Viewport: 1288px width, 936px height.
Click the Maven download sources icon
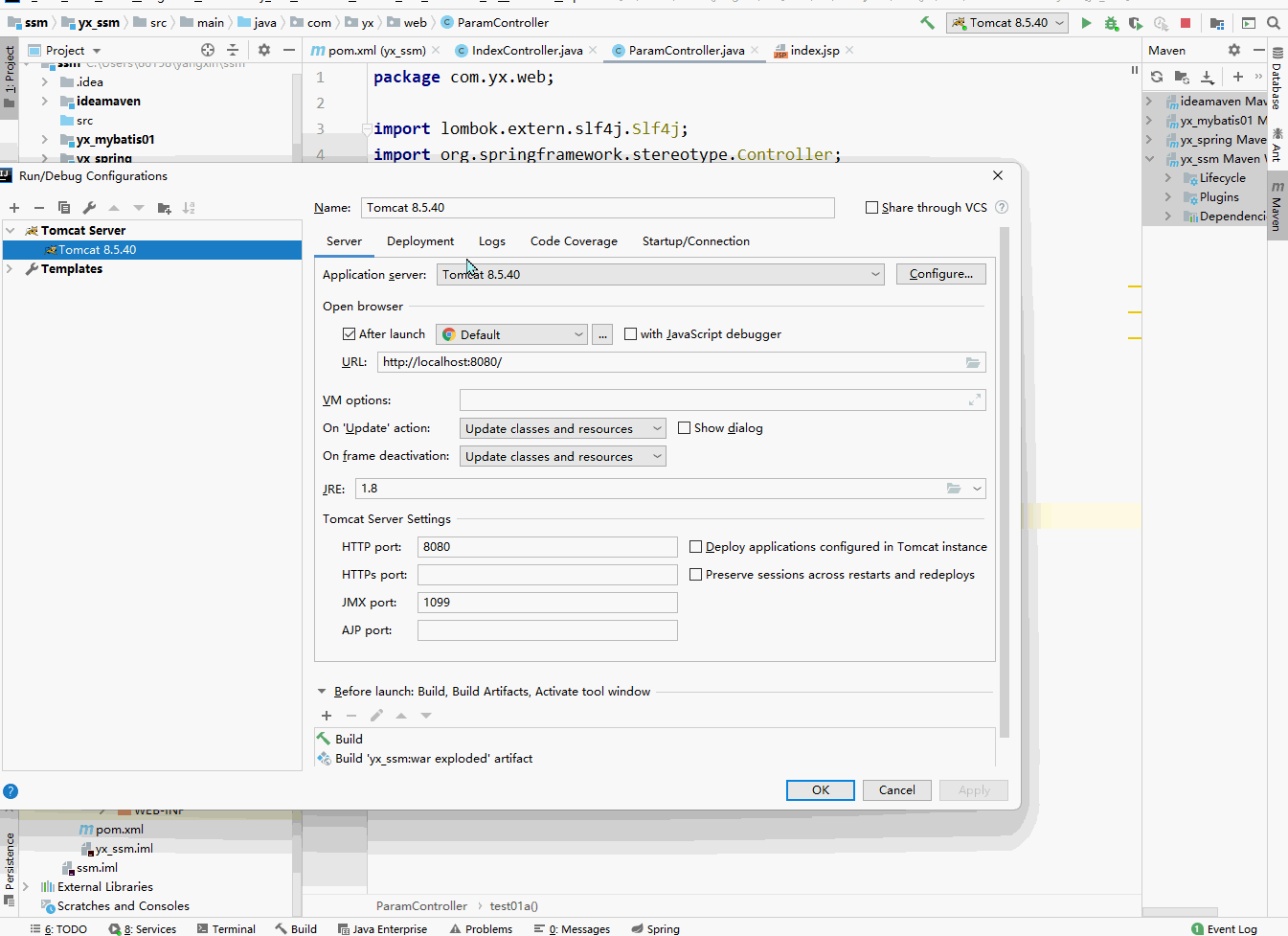(1208, 77)
